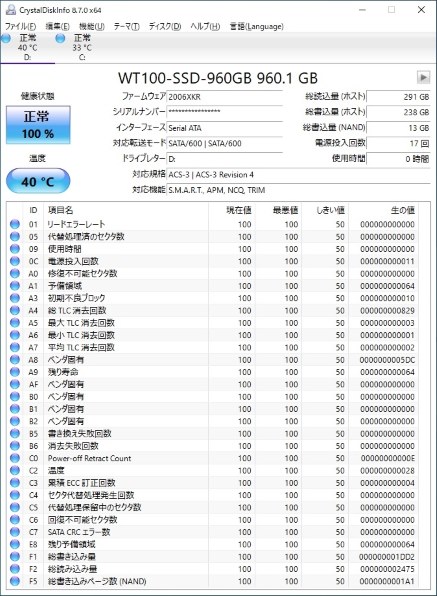Click the standard field ACS-3 | ACS-3 Revision 4

click(299, 175)
